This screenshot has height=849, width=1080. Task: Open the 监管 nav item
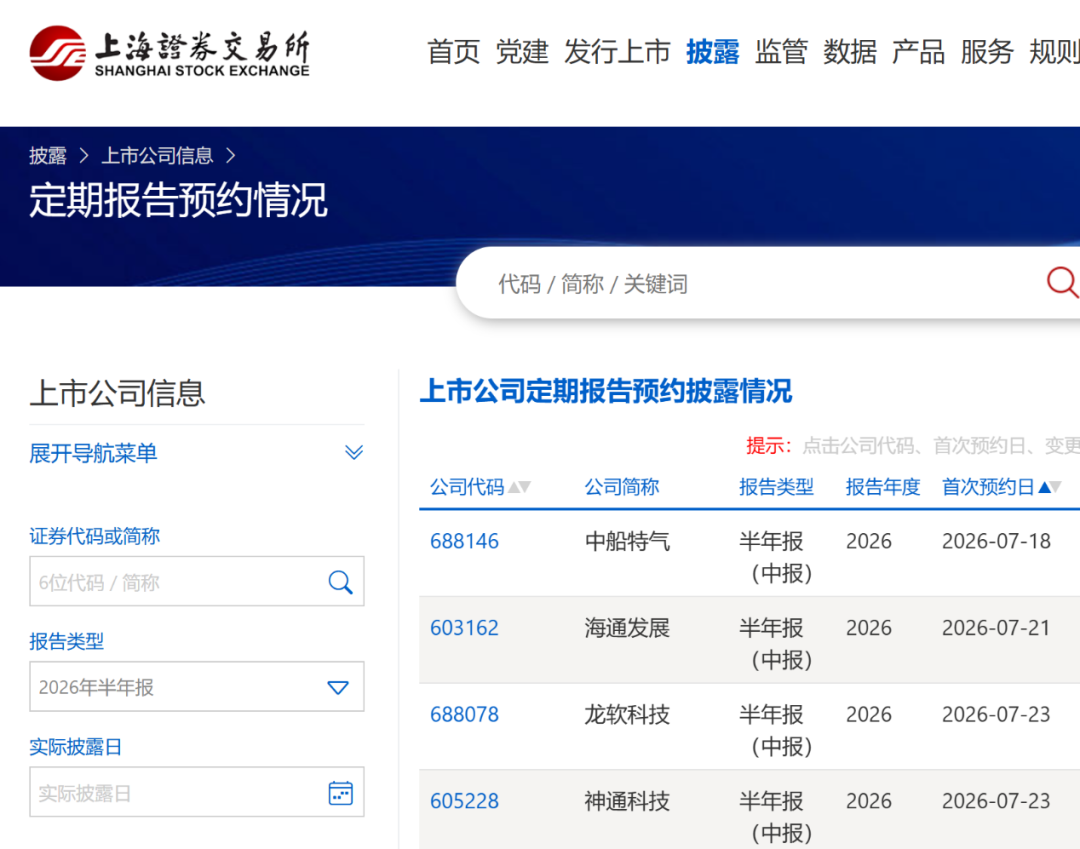(781, 52)
